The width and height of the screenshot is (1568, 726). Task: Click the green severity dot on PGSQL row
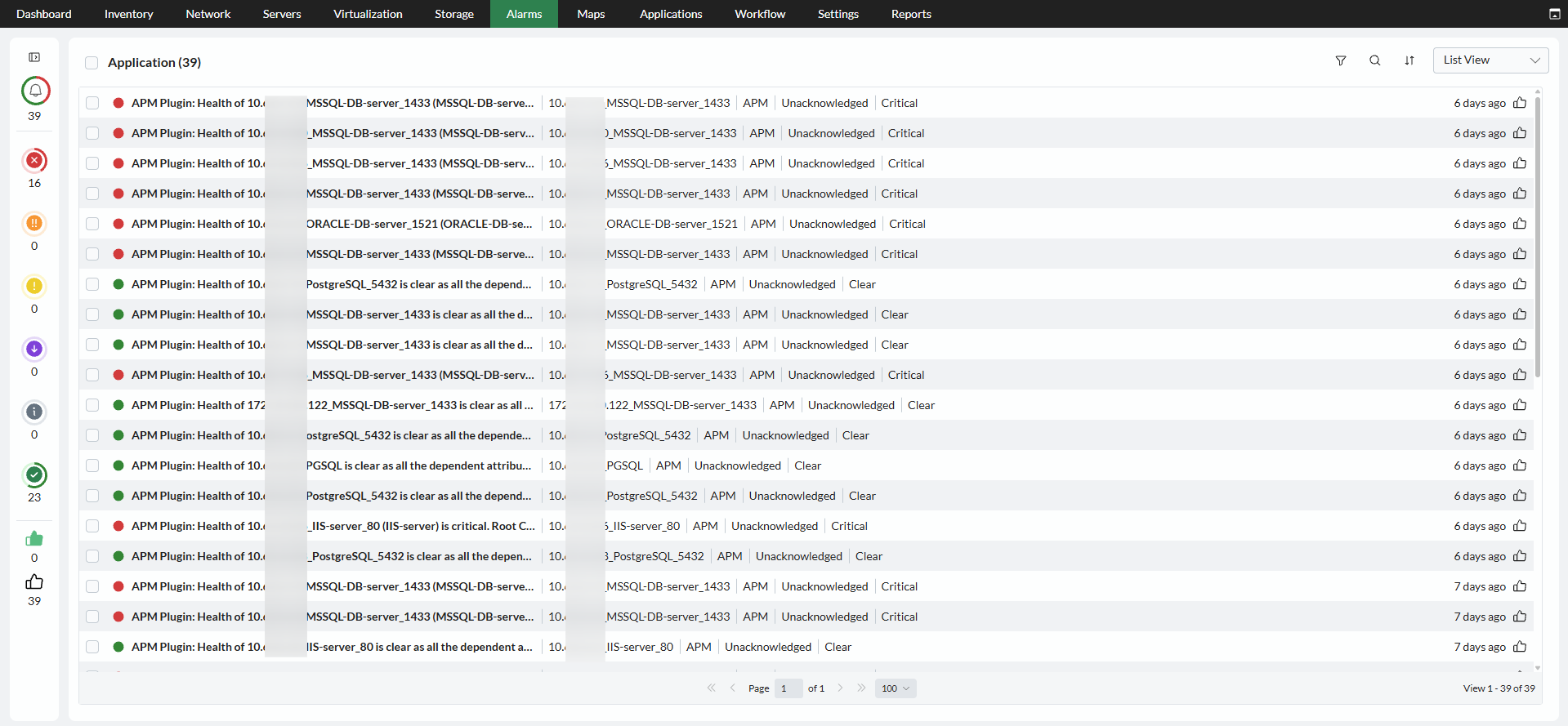[118, 465]
